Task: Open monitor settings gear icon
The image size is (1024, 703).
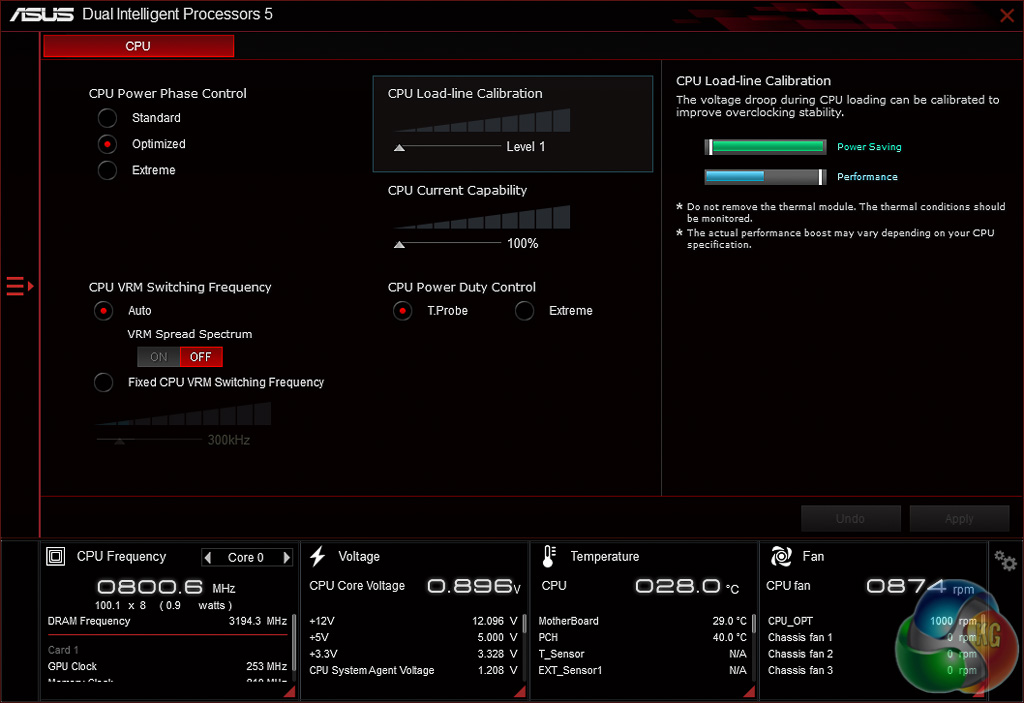Action: (x=1005, y=561)
